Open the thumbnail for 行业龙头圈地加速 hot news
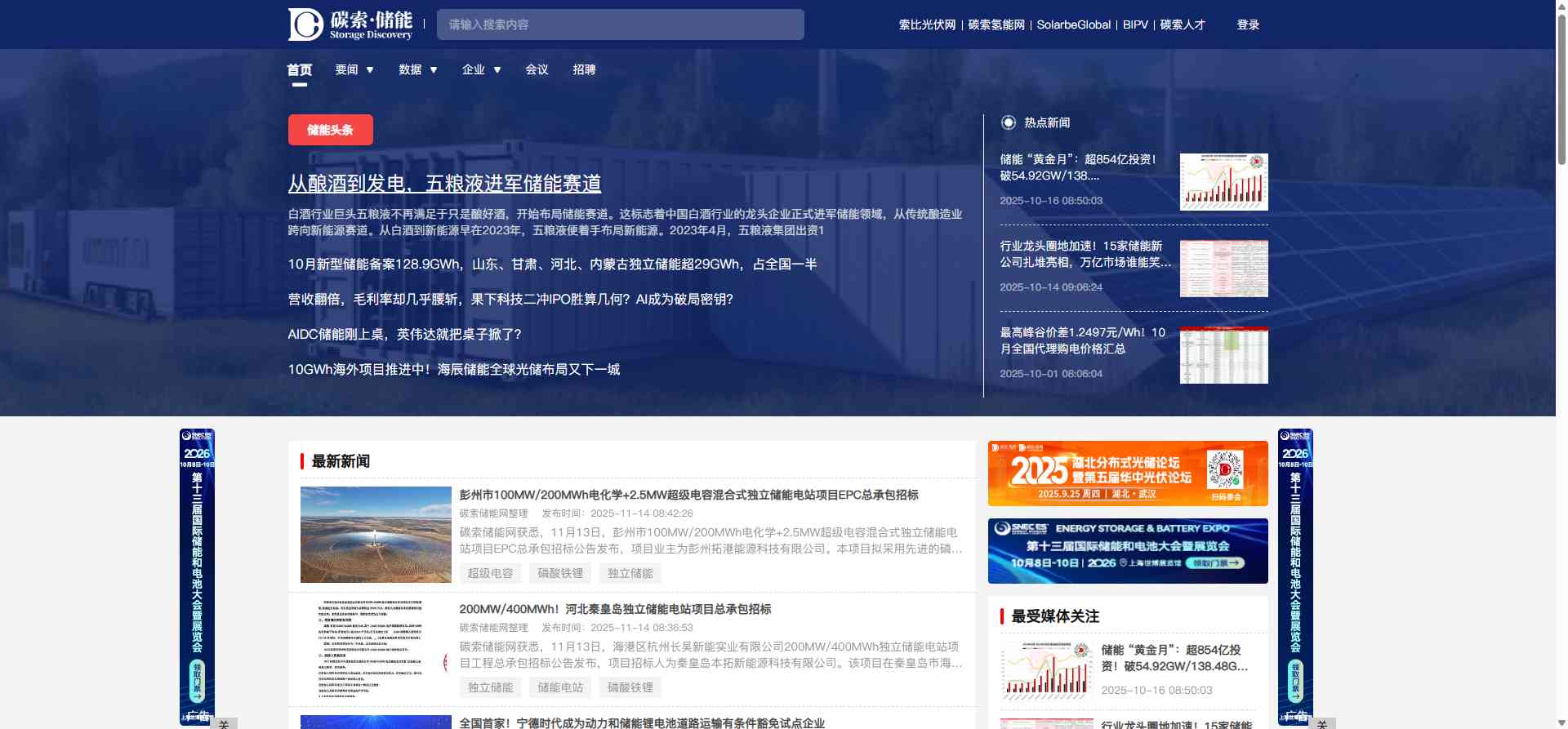The width and height of the screenshot is (1568, 729). pos(1223,269)
